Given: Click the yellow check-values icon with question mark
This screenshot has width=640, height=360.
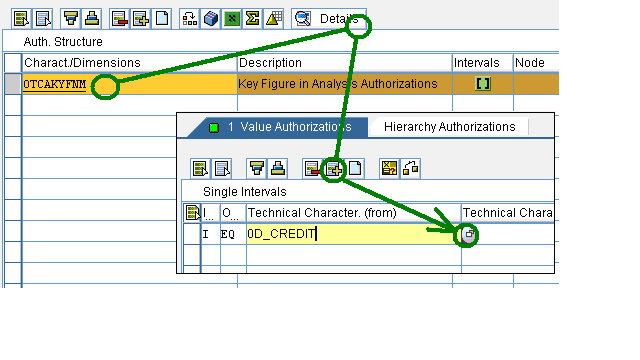Looking at the screenshot, I should tap(389, 168).
